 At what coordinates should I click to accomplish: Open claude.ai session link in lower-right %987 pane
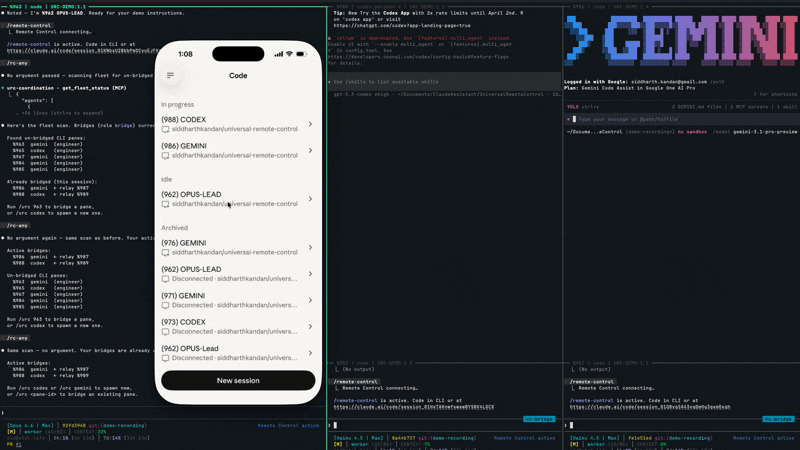(x=650, y=407)
